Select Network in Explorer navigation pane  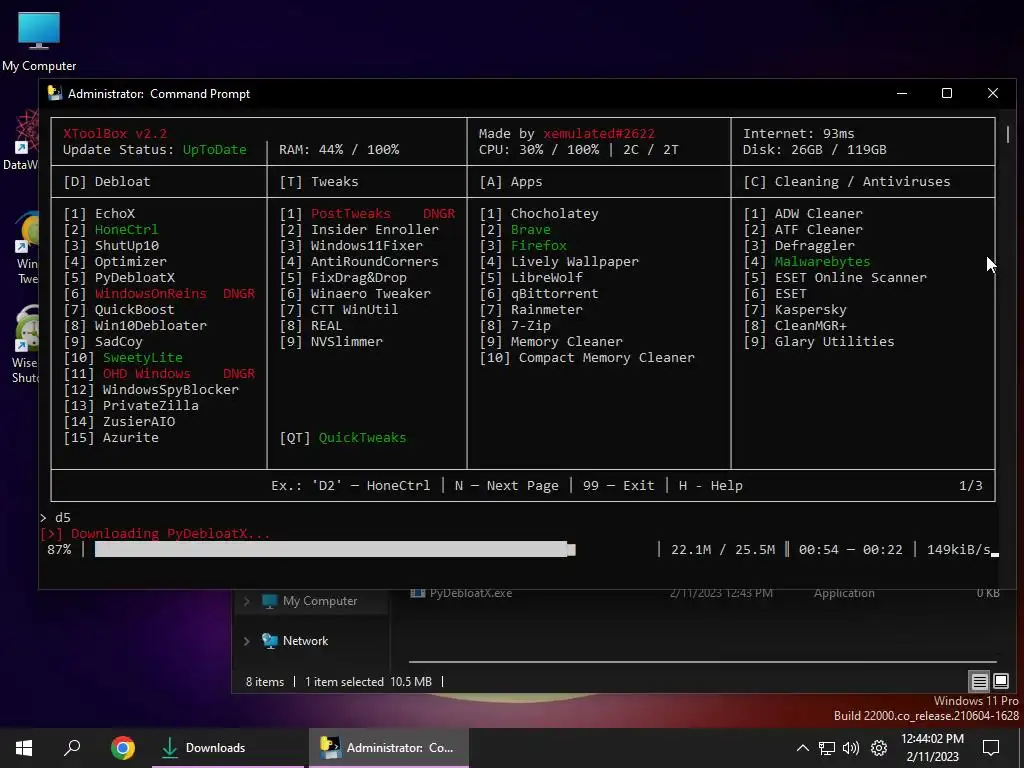tap(305, 641)
